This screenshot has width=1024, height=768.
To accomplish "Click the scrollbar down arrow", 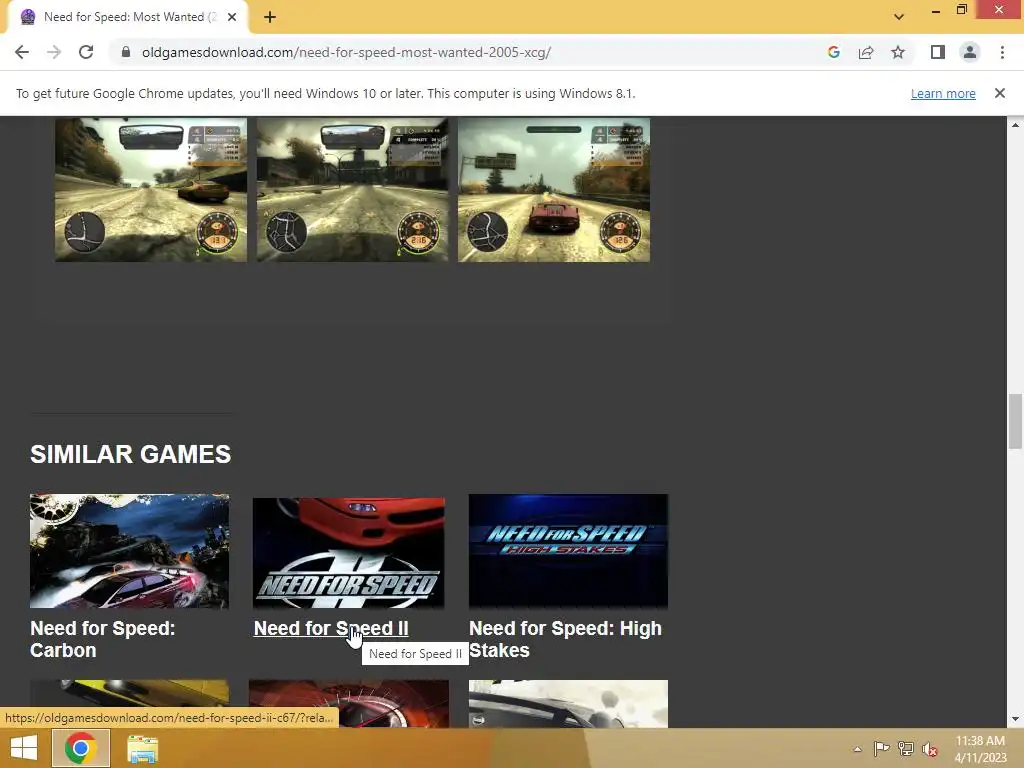I will (1015, 719).
